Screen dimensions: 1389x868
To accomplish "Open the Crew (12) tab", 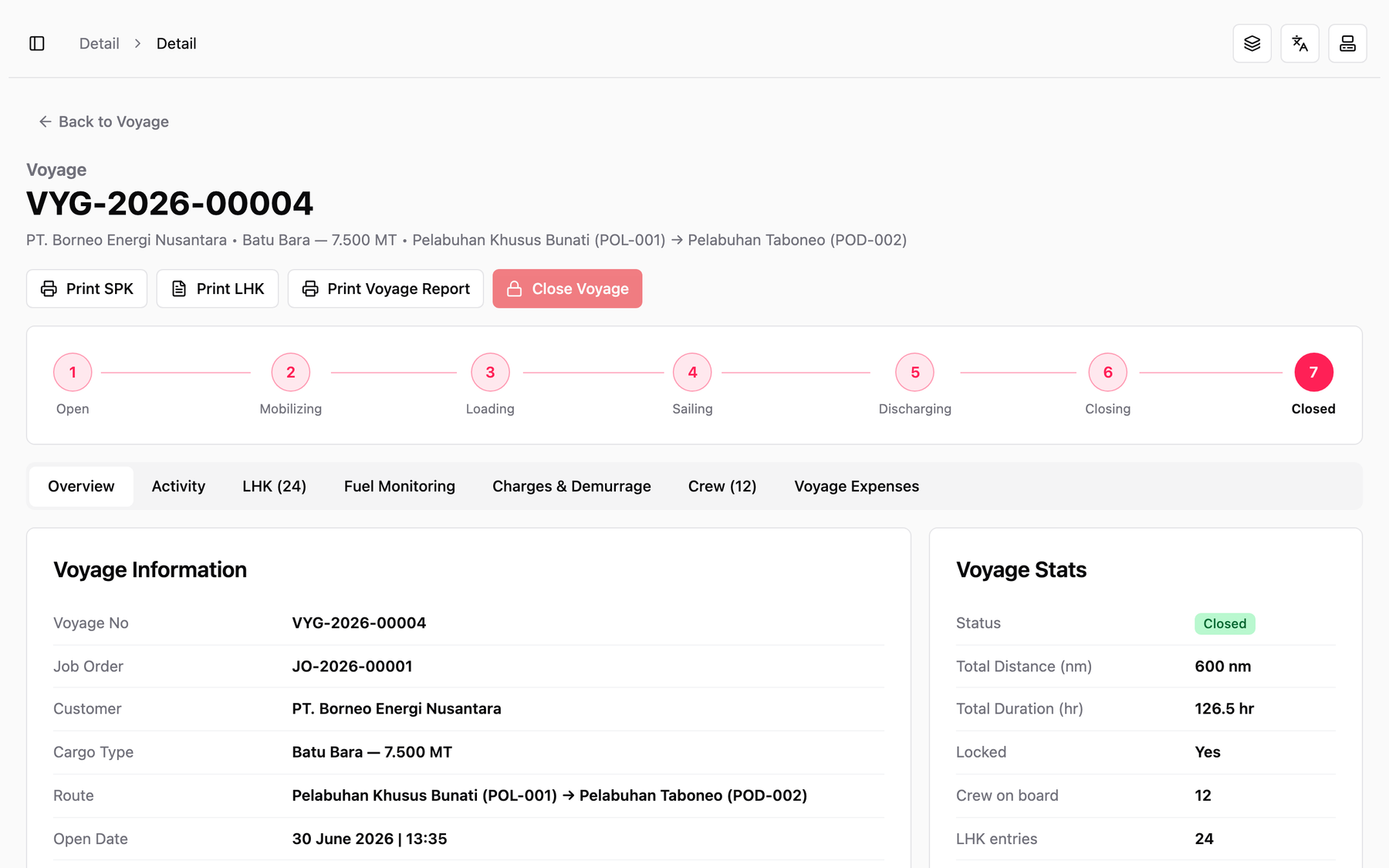I will pyautogui.click(x=722, y=486).
